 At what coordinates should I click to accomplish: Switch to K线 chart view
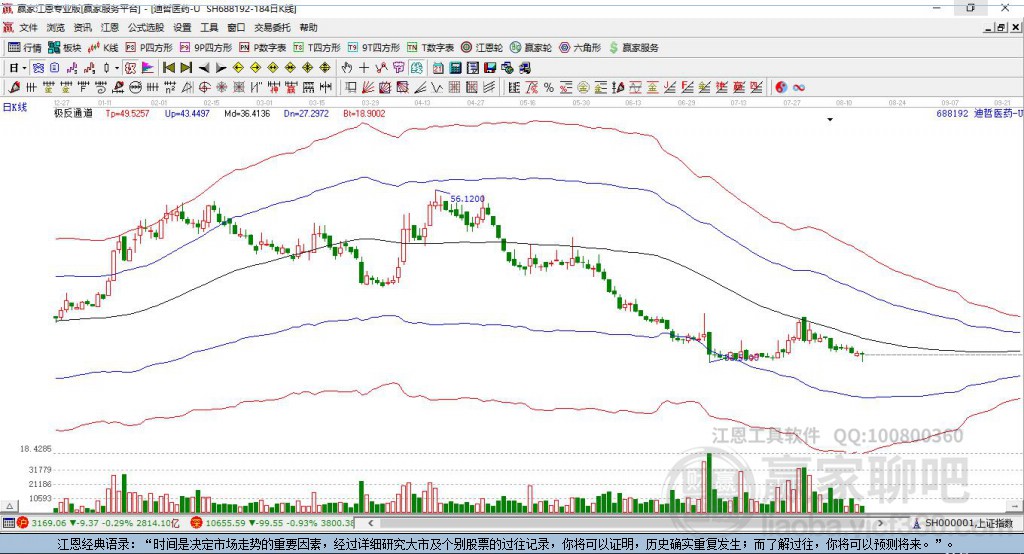(104, 48)
